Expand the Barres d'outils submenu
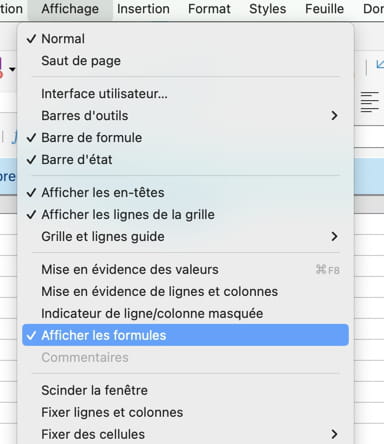 (185, 116)
